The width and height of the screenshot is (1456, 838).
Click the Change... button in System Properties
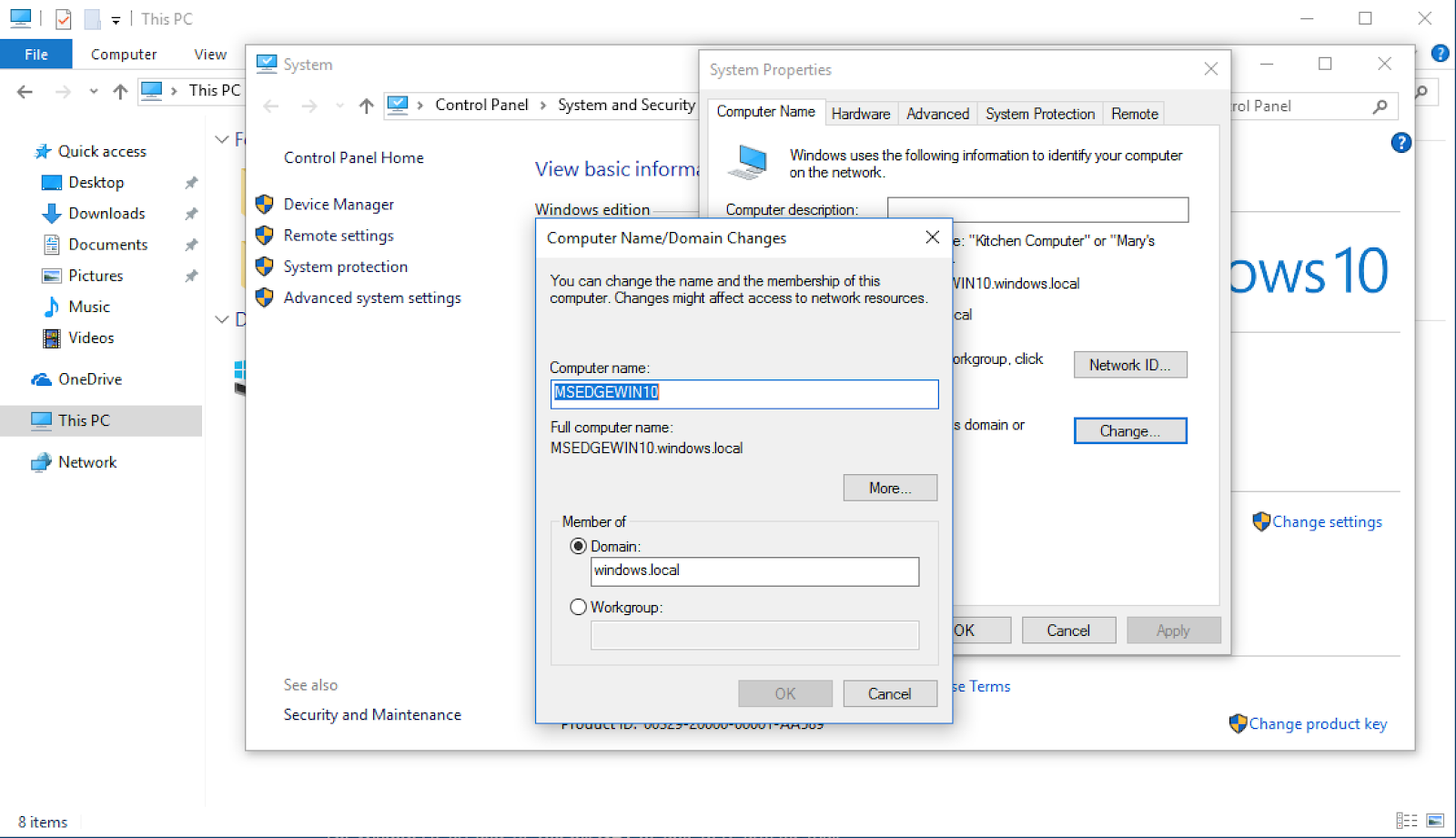tap(1130, 430)
